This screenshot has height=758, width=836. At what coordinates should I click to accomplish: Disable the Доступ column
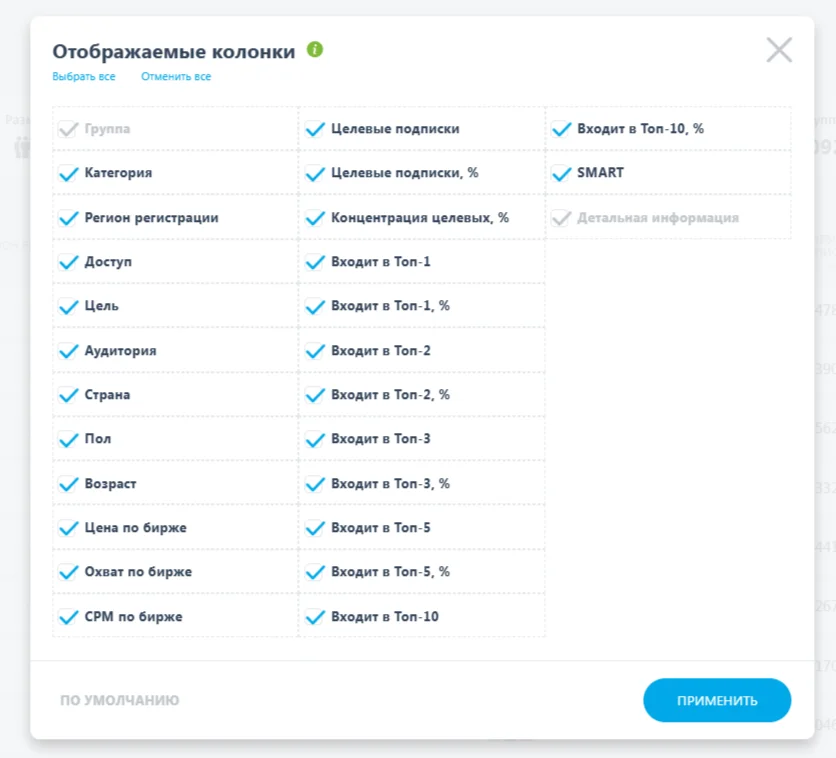pos(68,262)
